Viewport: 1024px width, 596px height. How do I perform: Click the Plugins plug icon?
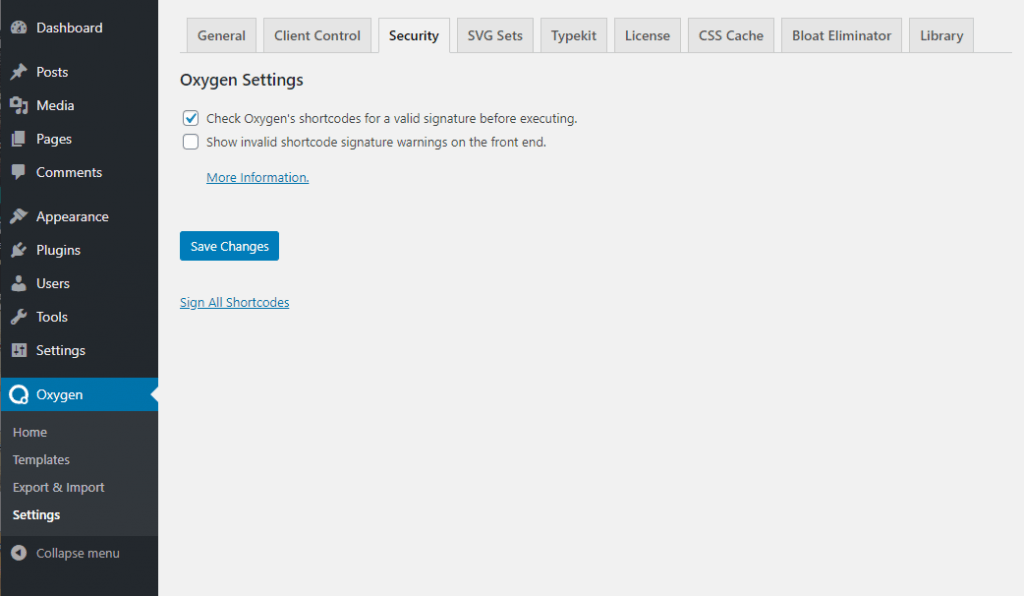tap(18, 250)
